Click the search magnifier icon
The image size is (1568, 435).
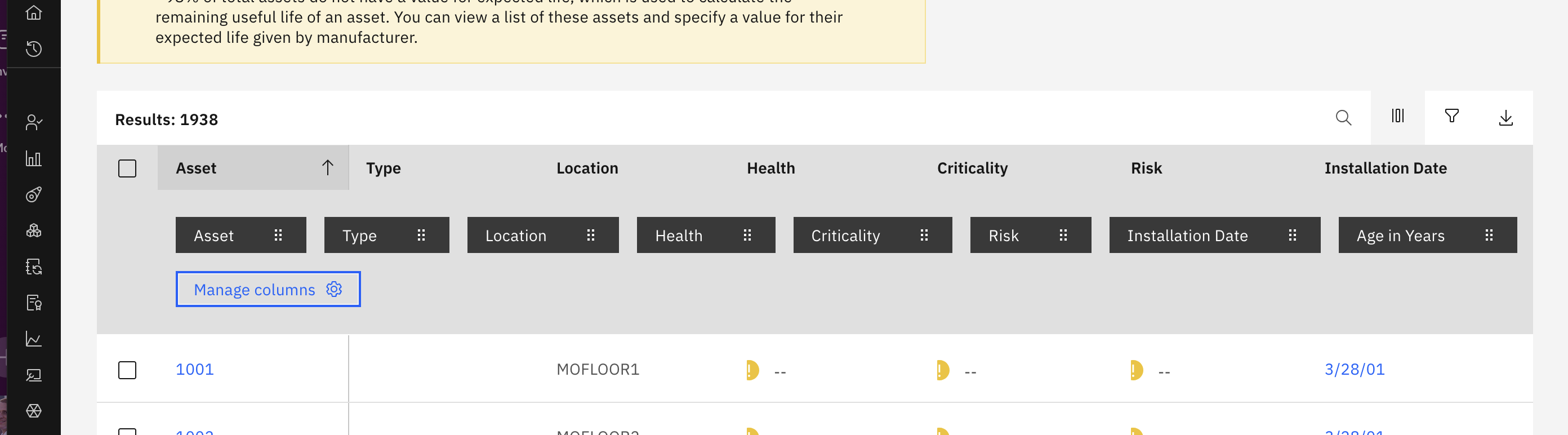click(x=1343, y=118)
